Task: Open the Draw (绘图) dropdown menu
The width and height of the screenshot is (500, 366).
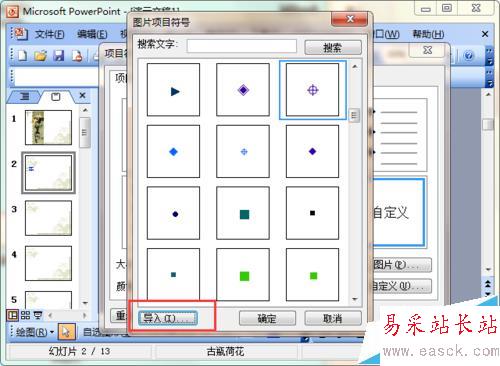Action: (x=35, y=332)
